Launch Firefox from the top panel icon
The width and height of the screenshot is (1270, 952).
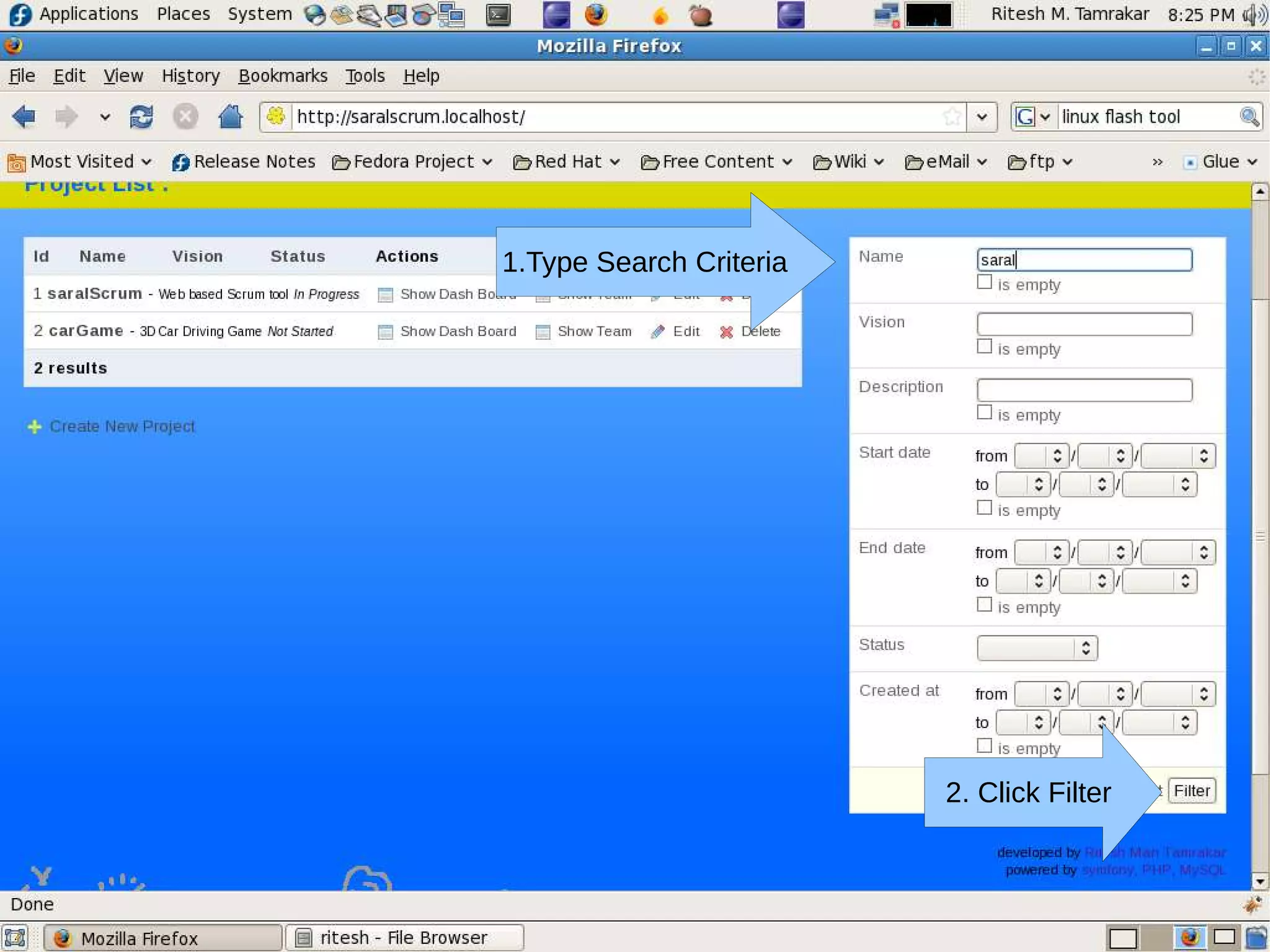pos(596,14)
